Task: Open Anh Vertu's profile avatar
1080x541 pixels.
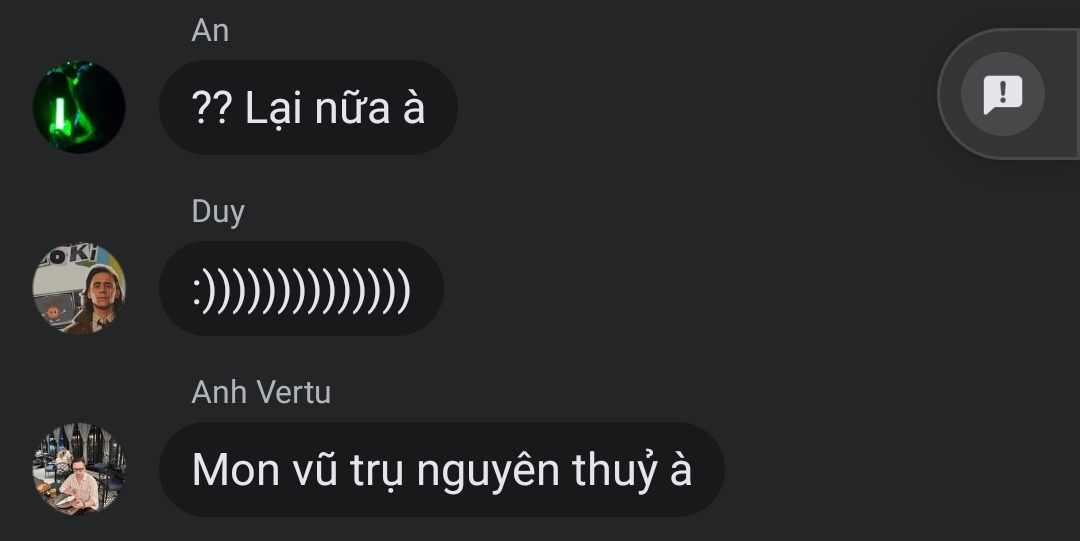Action: [x=79, y=469]
